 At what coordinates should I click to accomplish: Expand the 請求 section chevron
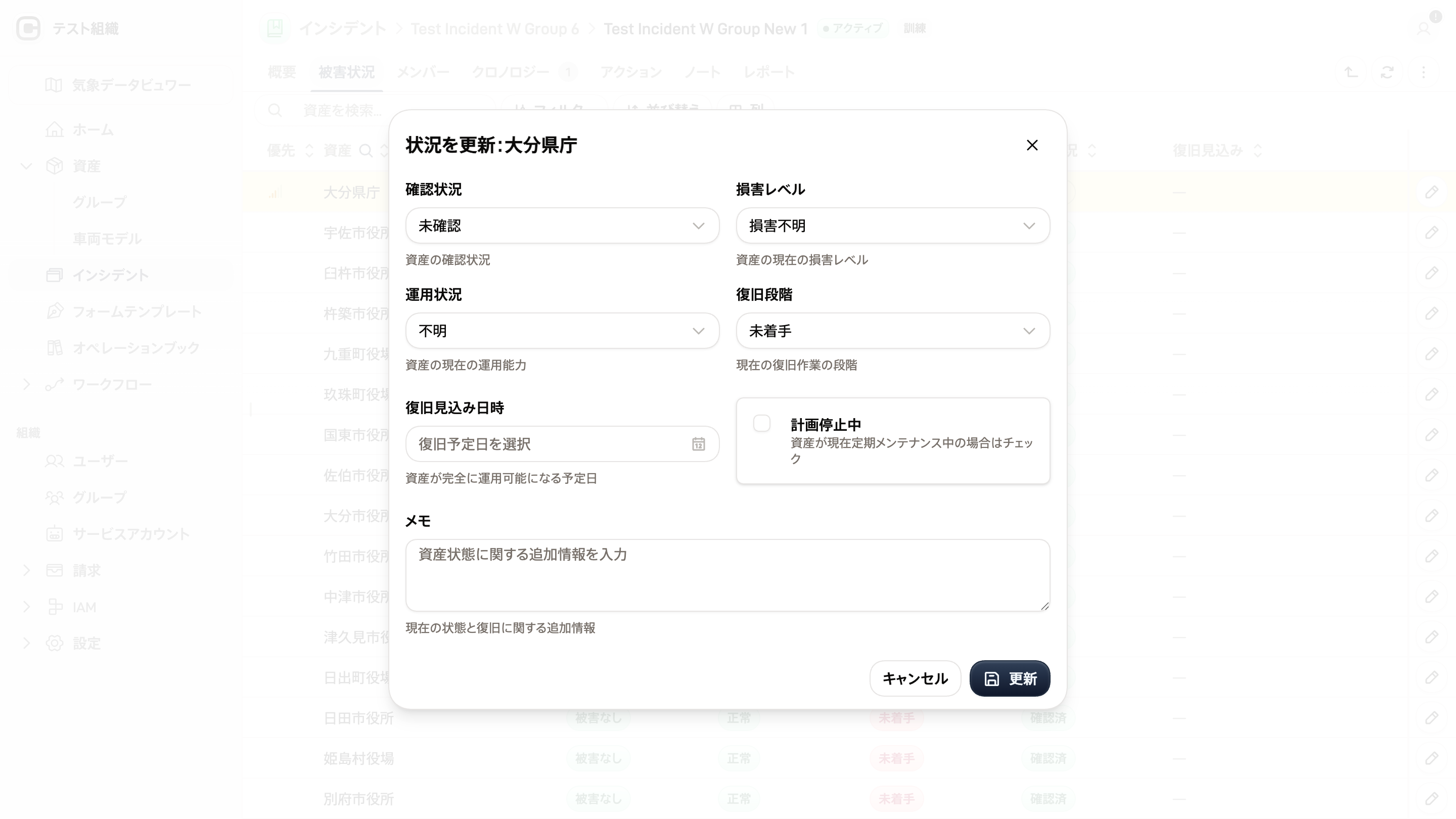[x=26, y=570]
